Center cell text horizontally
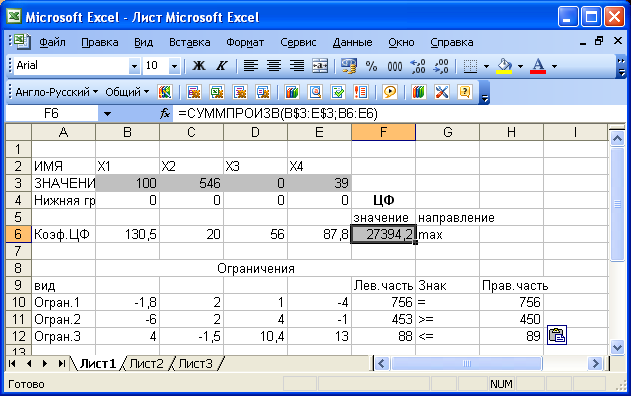This screenshot has width=631, height=396. point(274,66)
